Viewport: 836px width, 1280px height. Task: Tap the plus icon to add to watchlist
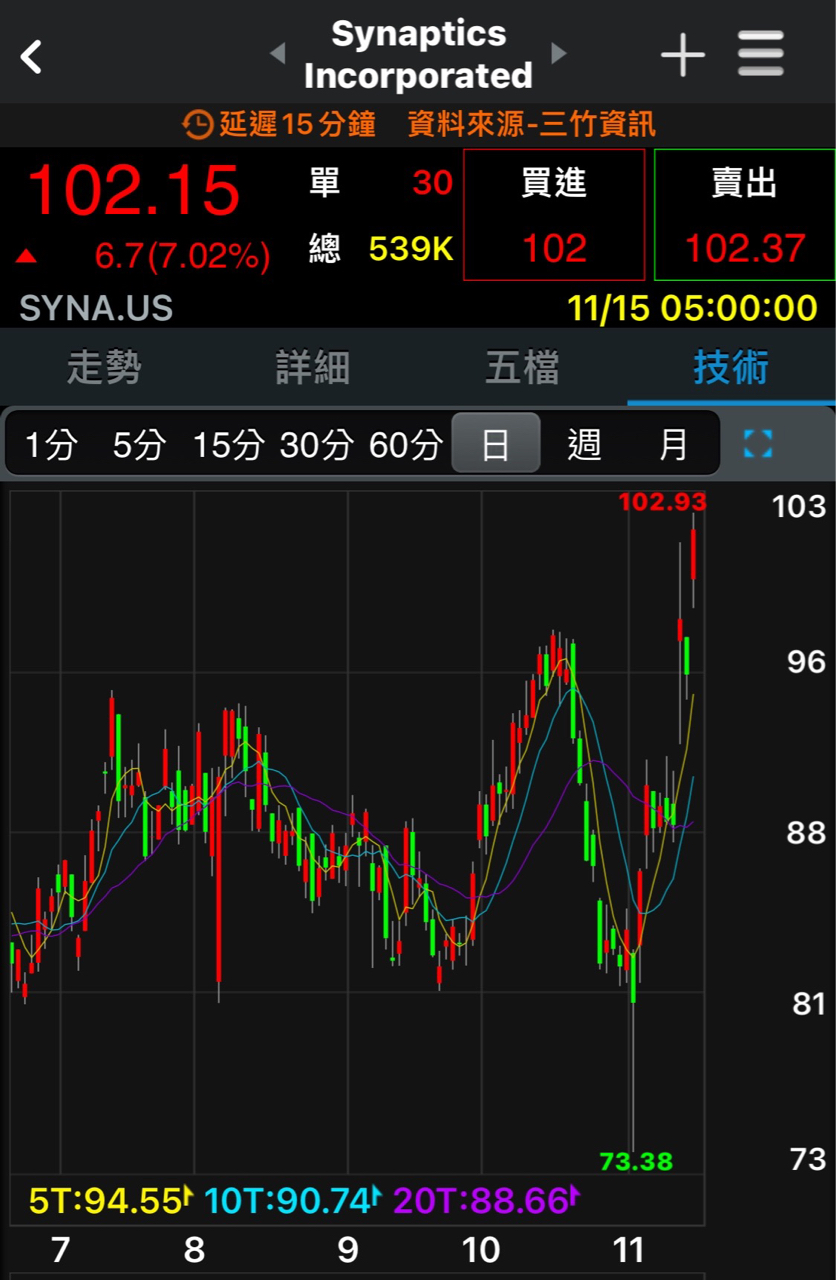pos(683,56)
